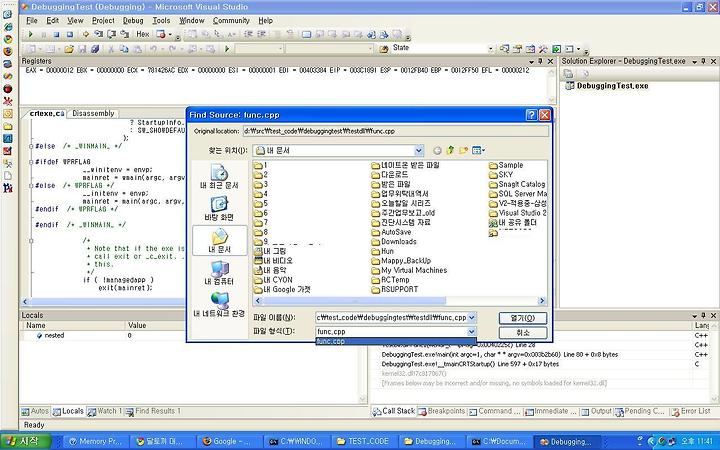Select the AutoSave folder
This screenshot has height=450, width=720.
(x=391, y=232)
